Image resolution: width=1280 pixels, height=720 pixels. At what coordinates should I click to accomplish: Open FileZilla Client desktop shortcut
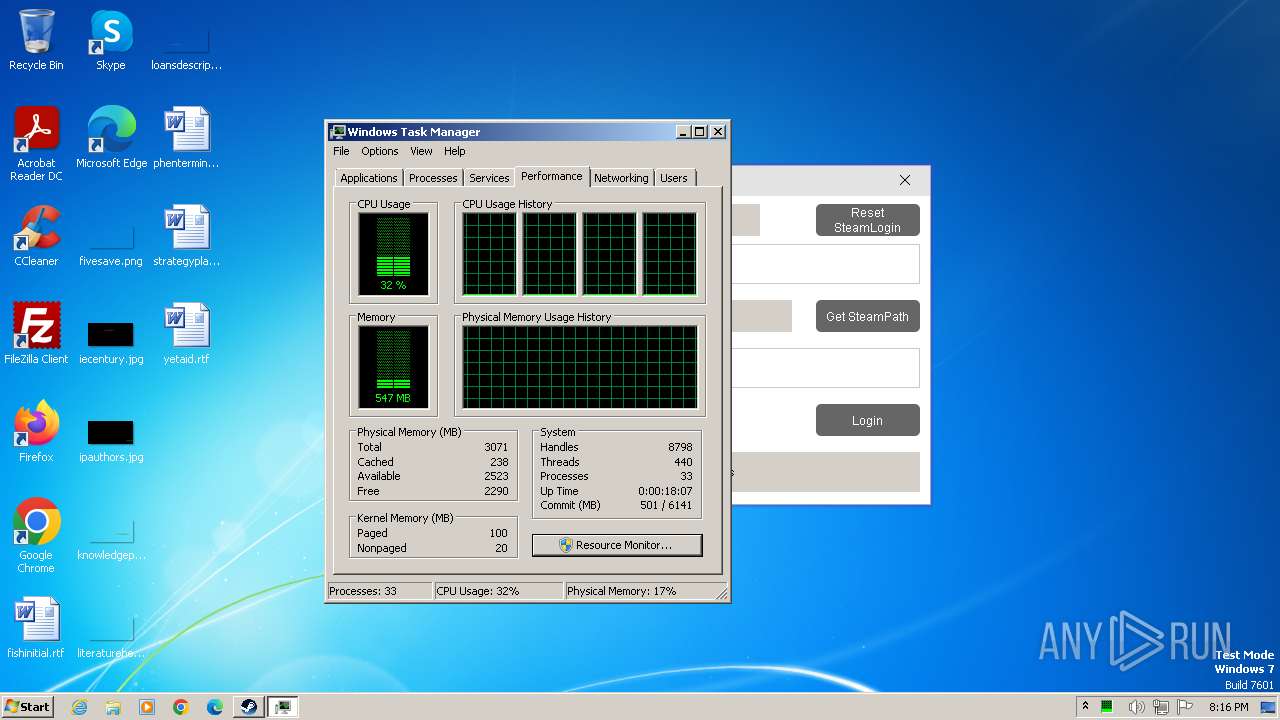tap(36, 333)
